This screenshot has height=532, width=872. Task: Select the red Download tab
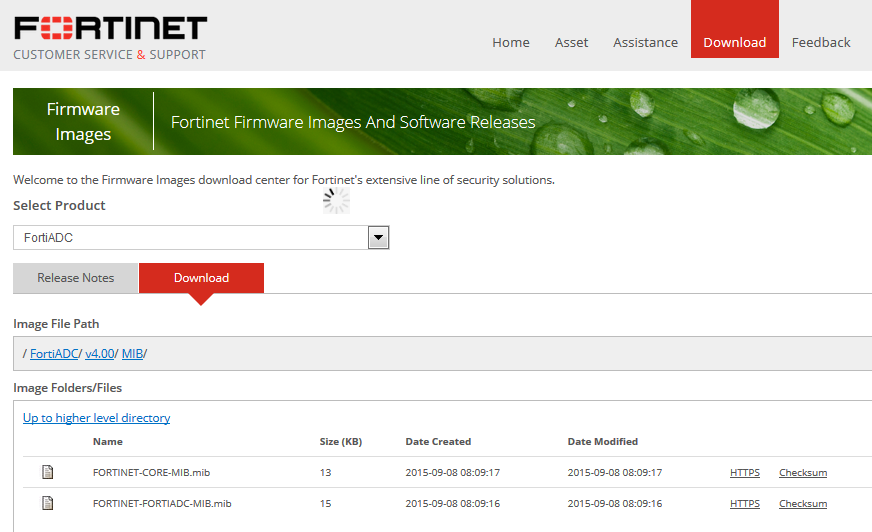(x=201, y=278)
